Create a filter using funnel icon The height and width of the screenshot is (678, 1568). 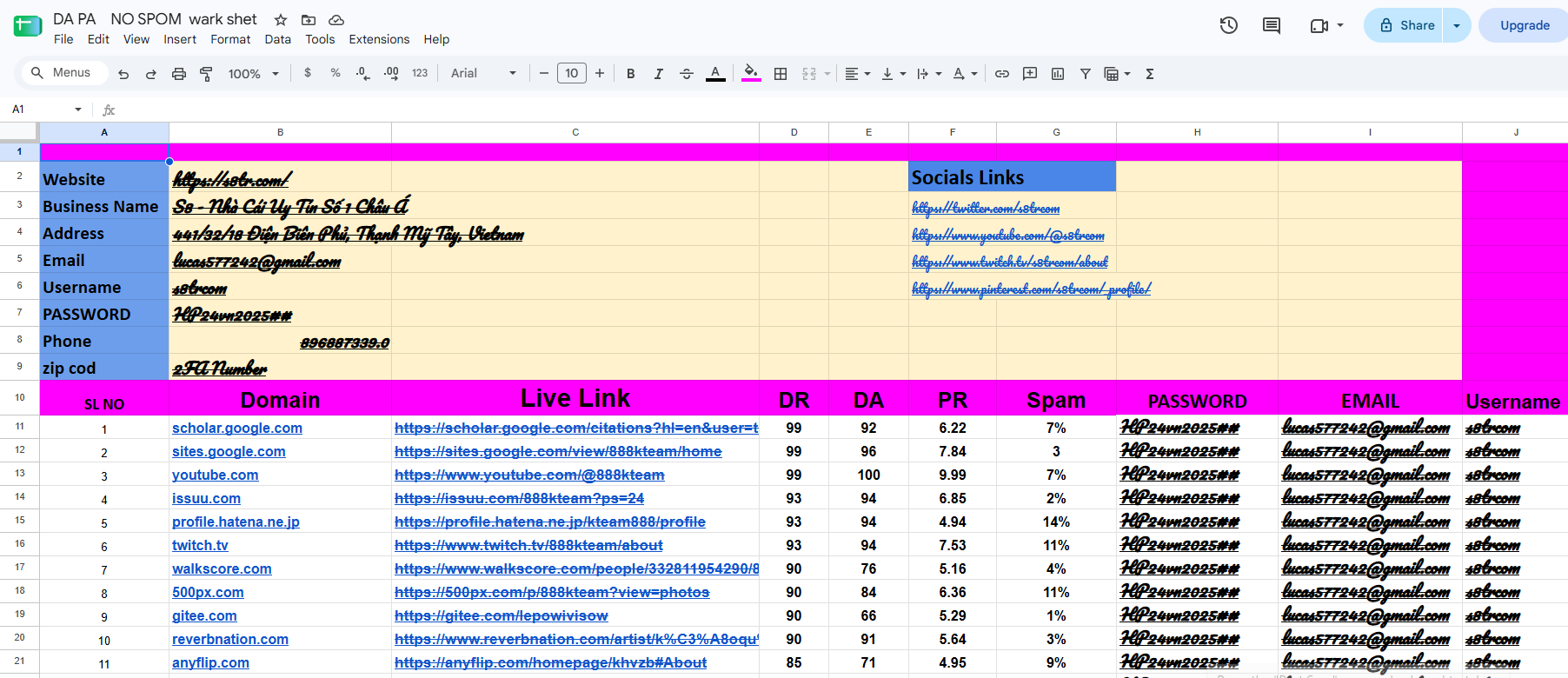point(1086,74)
